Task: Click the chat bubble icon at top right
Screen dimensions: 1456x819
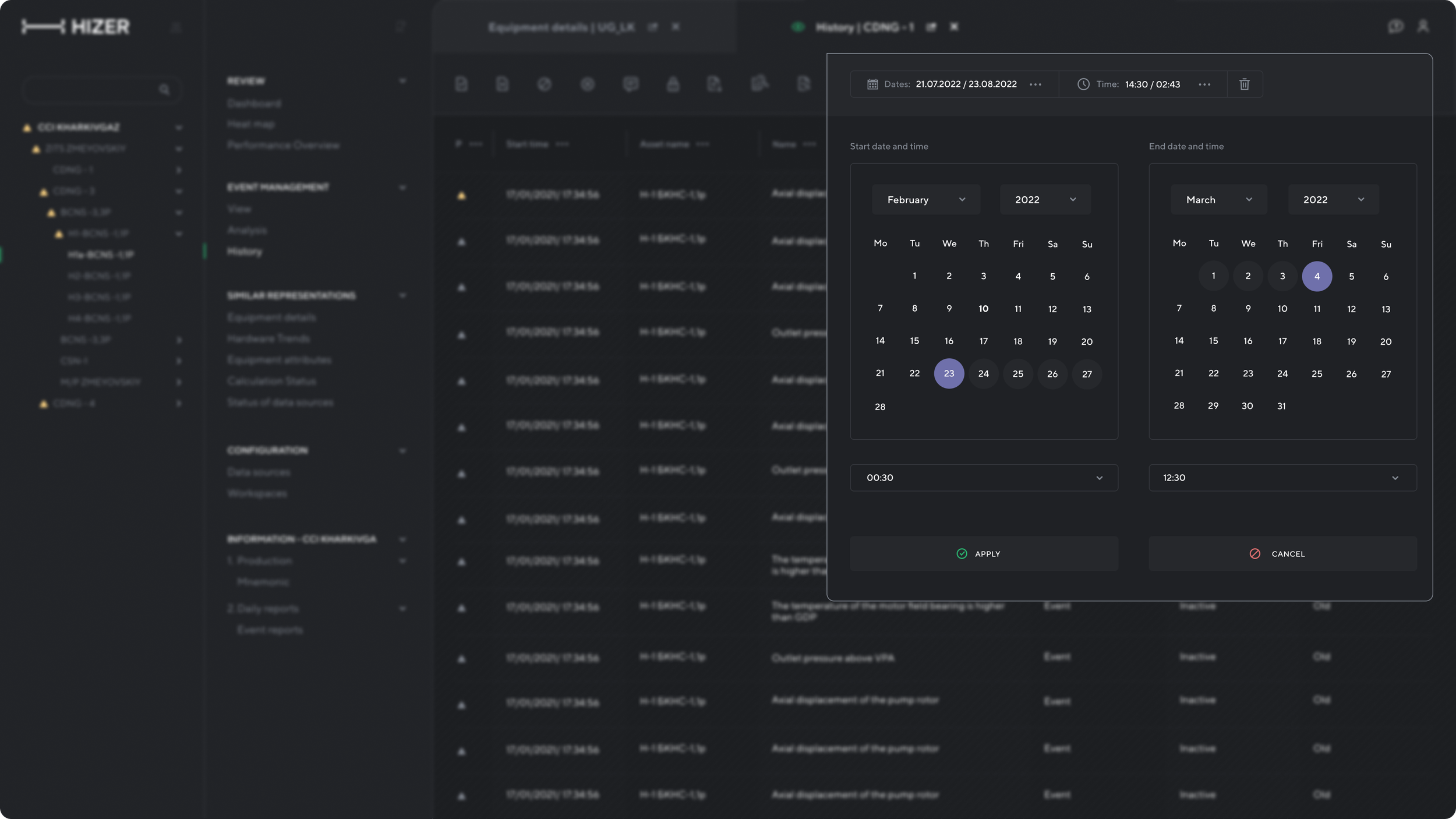Action: (1395, 27)
